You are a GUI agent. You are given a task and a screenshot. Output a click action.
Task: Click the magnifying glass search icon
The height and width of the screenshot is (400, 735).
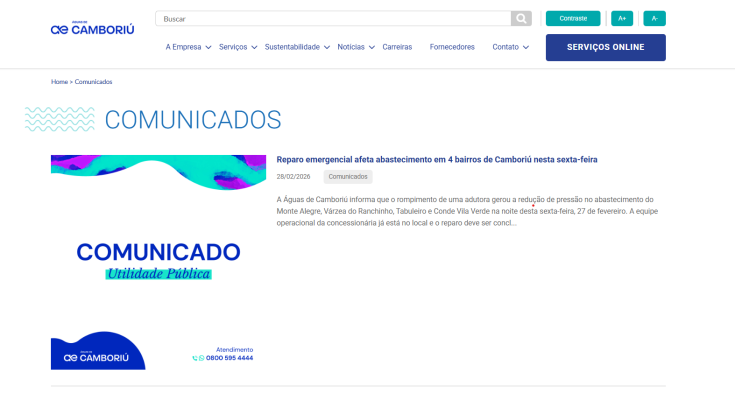tap(521, 18)
